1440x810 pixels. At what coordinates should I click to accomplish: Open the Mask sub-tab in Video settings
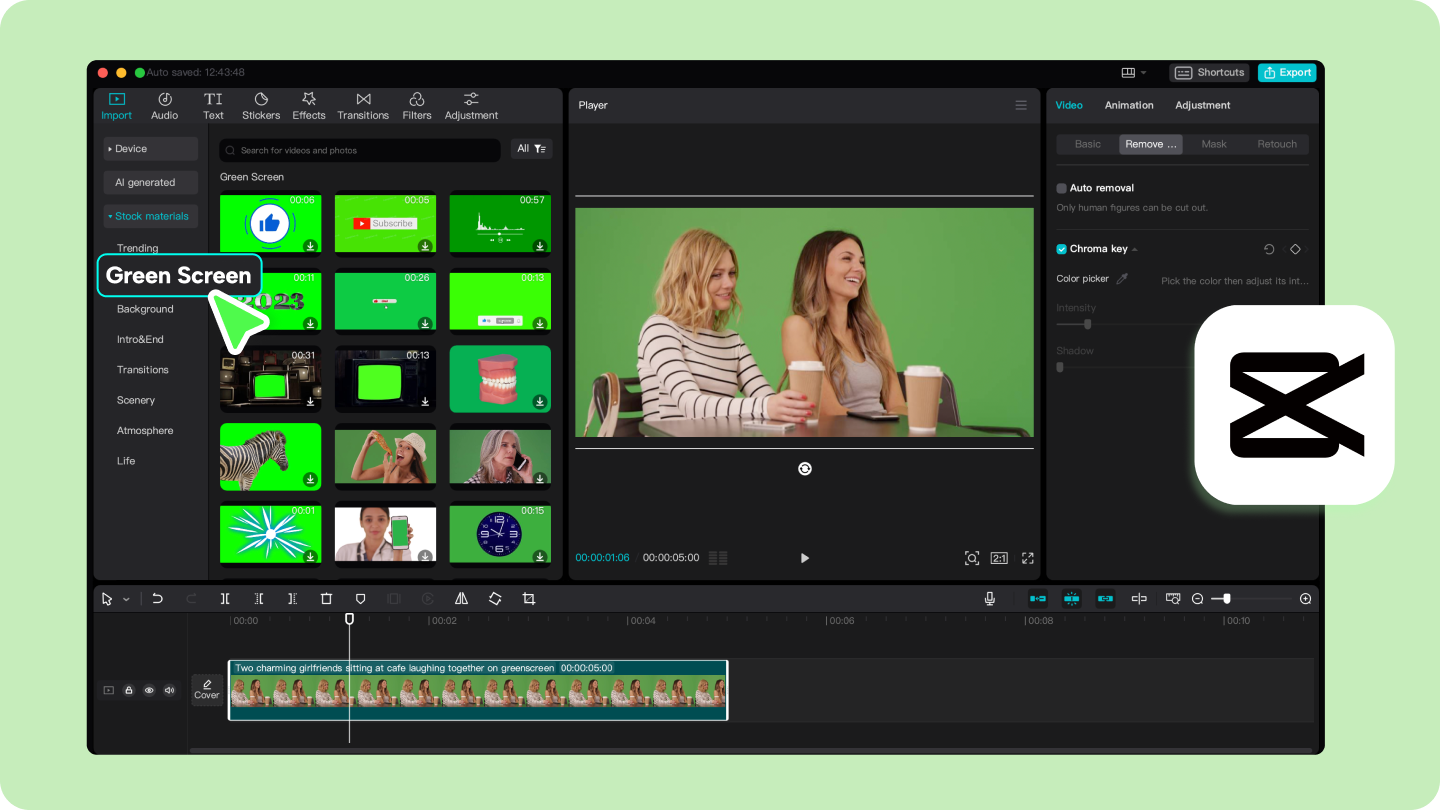point(1213,144)
